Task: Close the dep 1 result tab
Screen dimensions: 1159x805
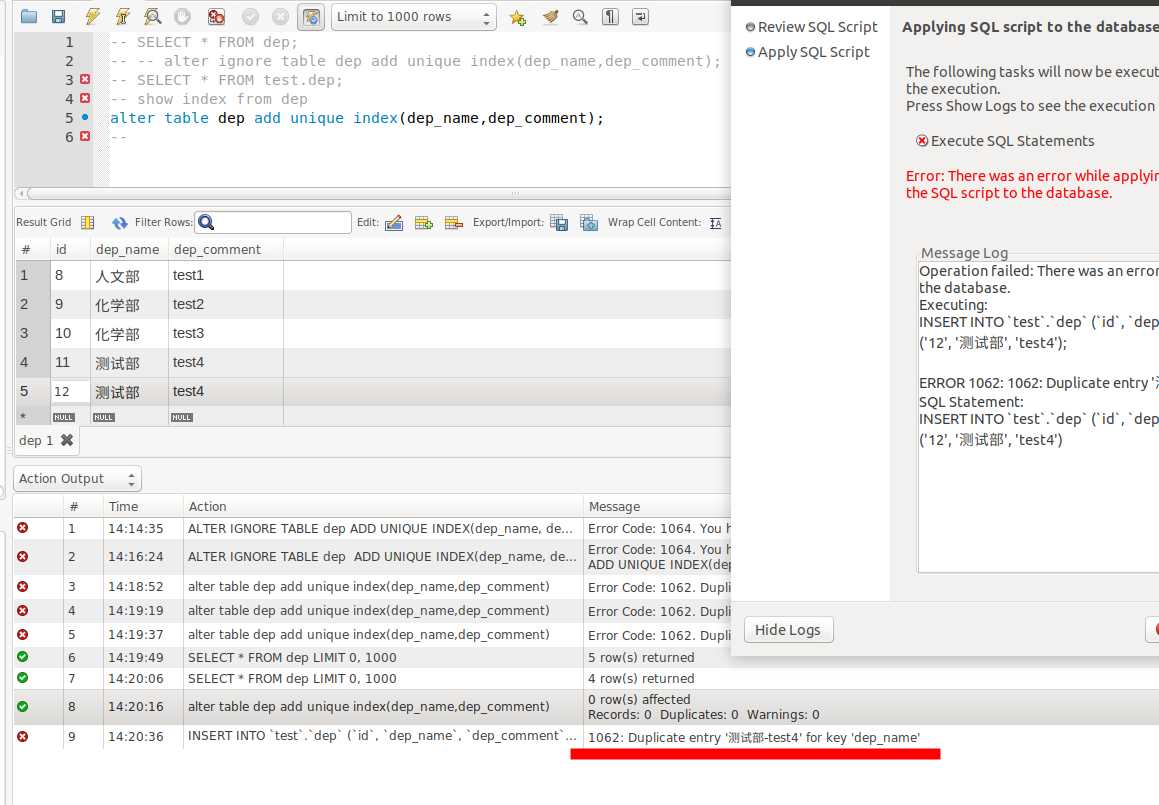Action: click(x=67, y=441)
